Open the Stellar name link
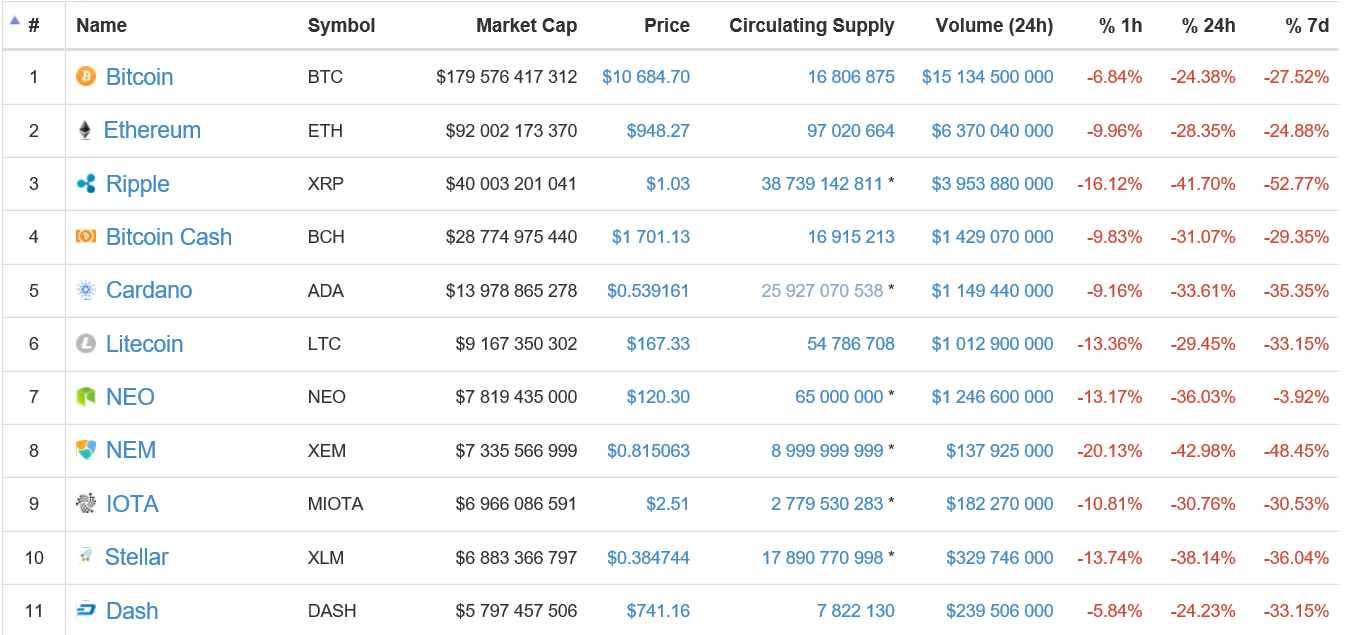Viewport: 1353px width, 635px height. 137,557
